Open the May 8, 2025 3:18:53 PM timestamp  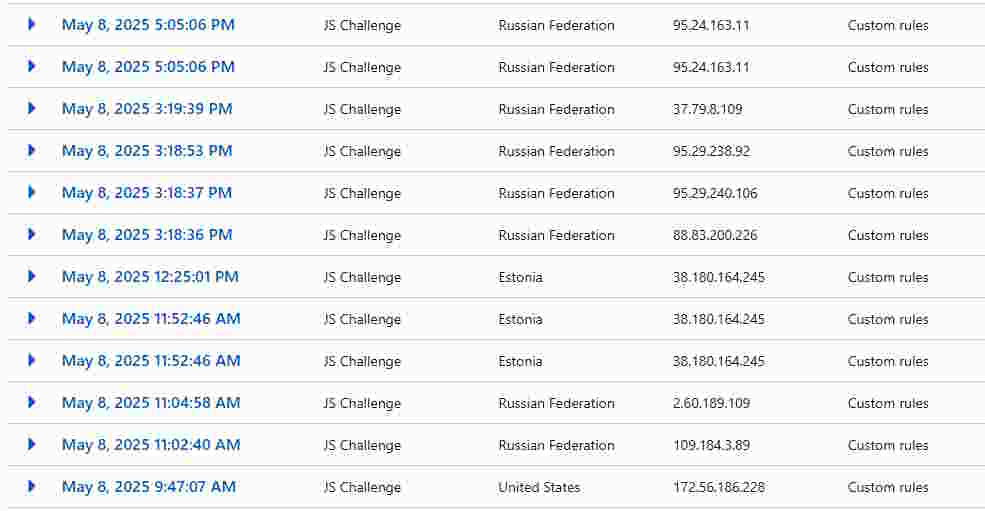(147, 151)
